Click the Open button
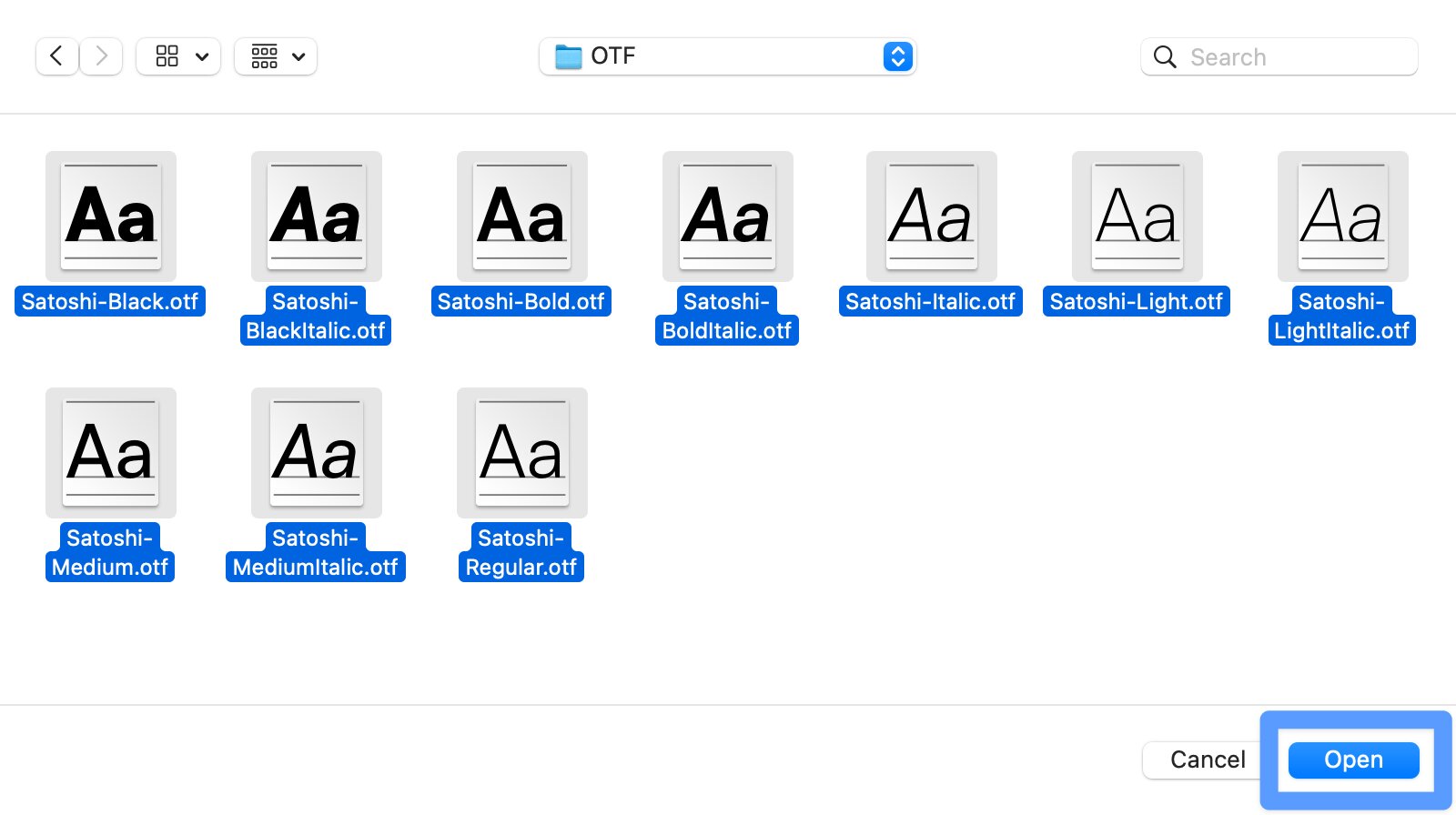The image size is (1456, 815). [1354, 760]
